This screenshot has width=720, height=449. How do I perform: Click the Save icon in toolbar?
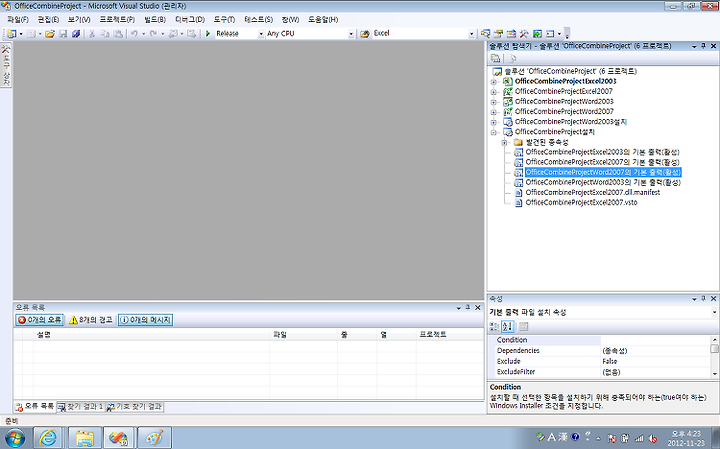coord(63,34)
